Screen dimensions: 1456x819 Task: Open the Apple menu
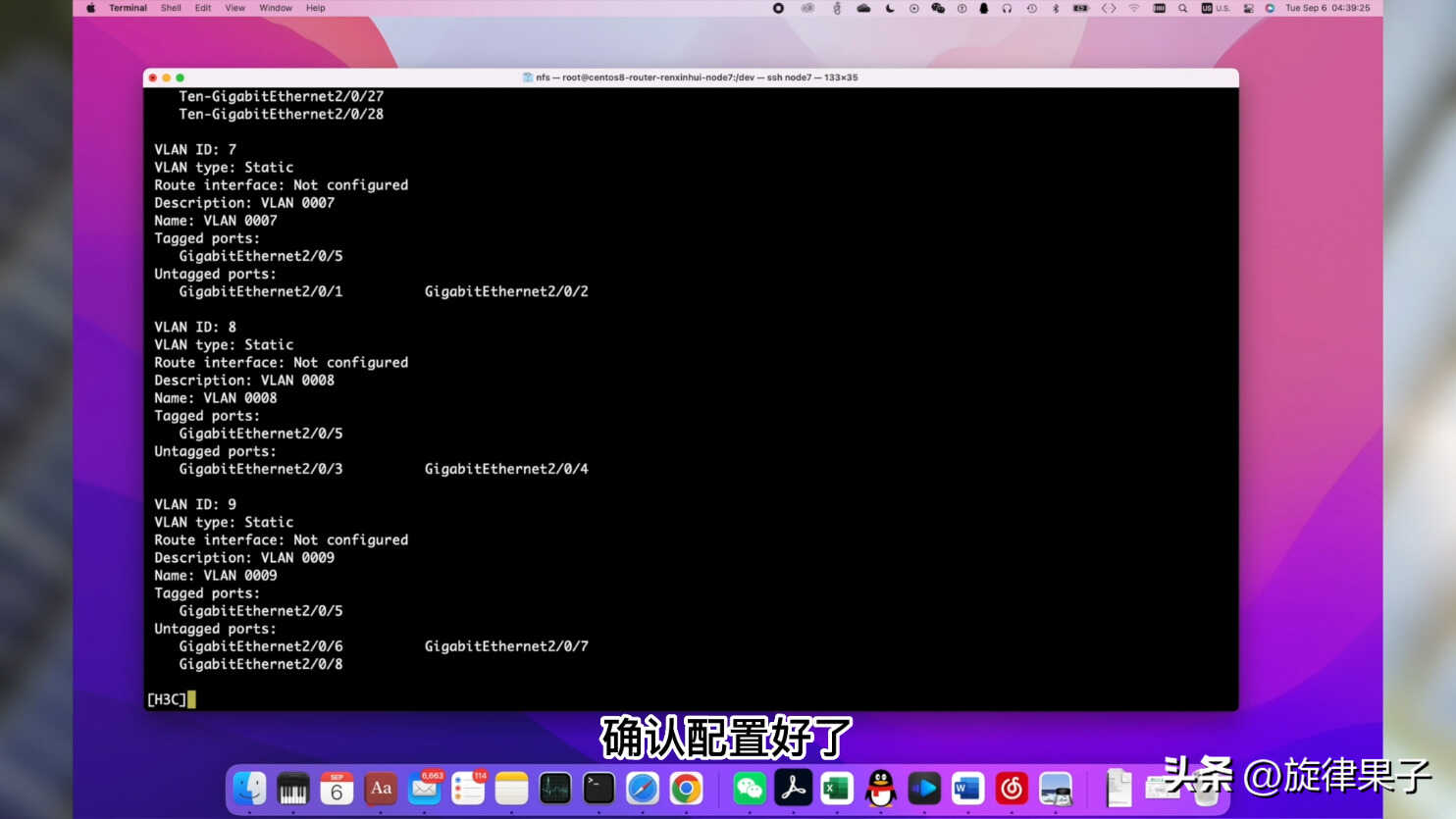coord(90,8)
